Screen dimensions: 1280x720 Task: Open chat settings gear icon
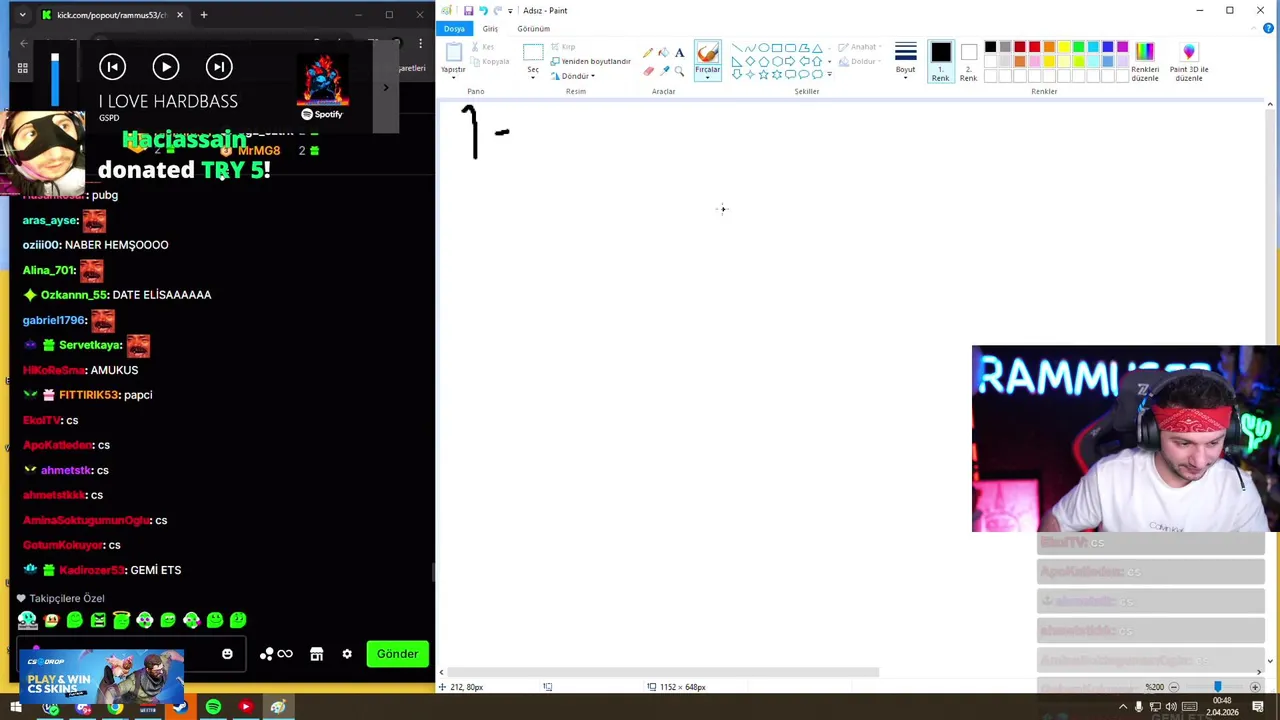(x=347, y=654)
